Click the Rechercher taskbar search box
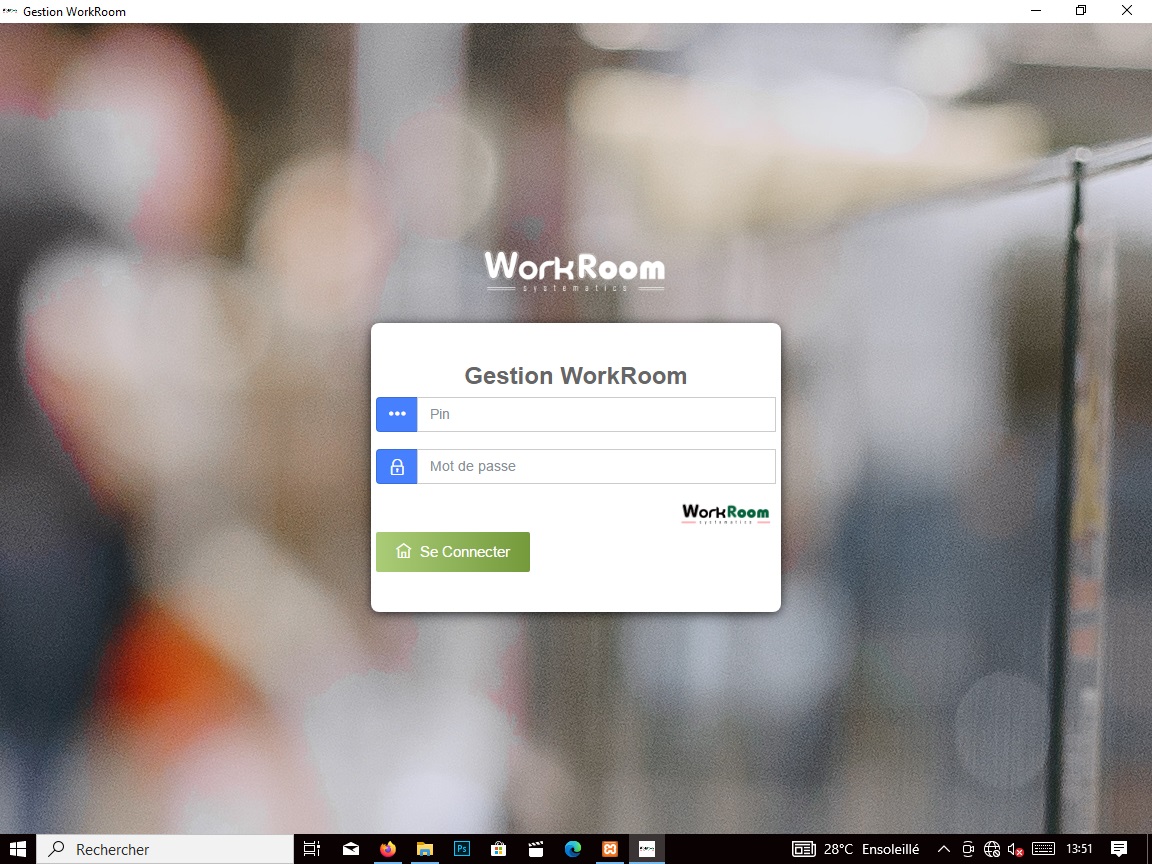Screen dimensions: 1152x864 [x=165, y=849]
